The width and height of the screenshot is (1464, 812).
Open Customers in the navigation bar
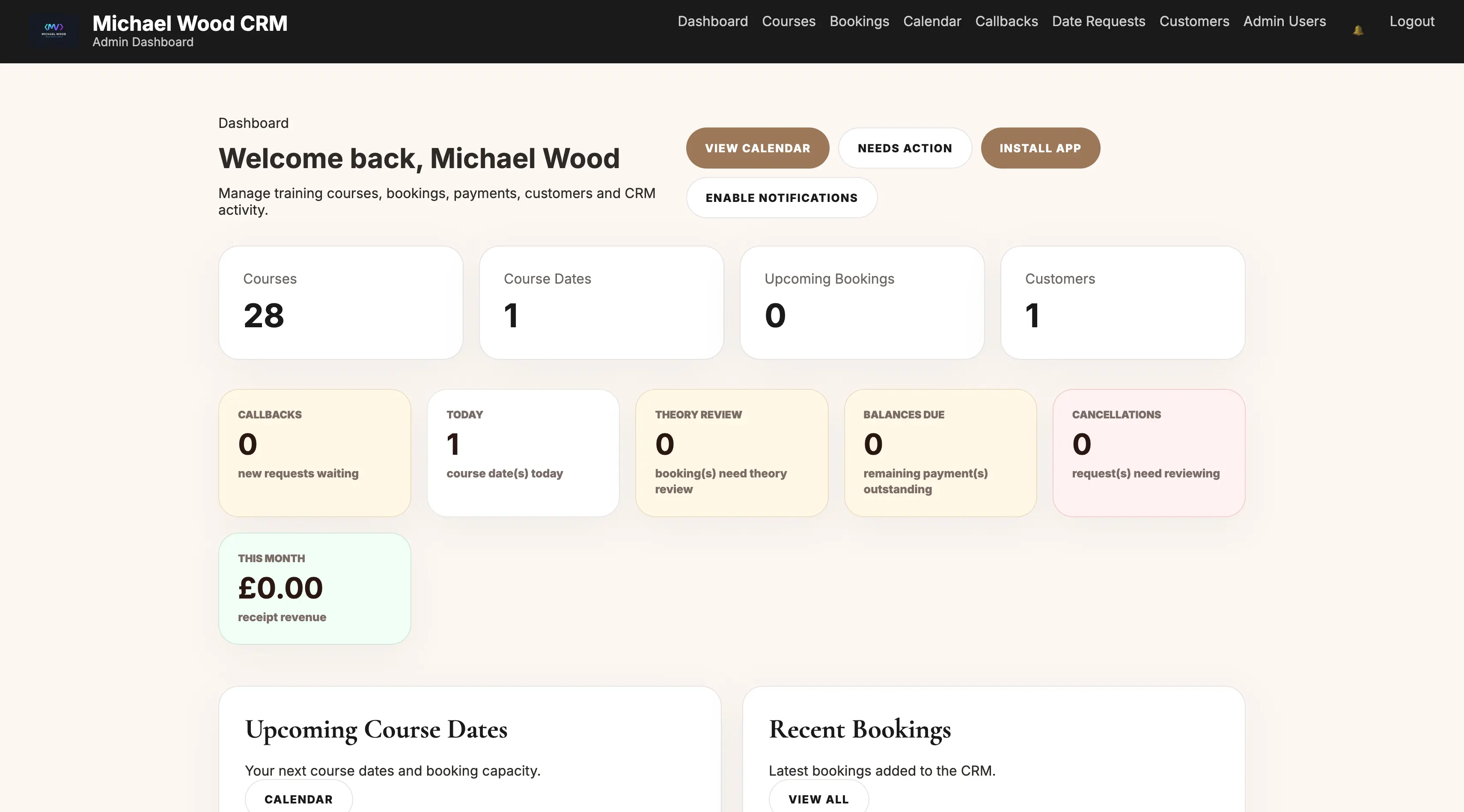click(1194, 21)
